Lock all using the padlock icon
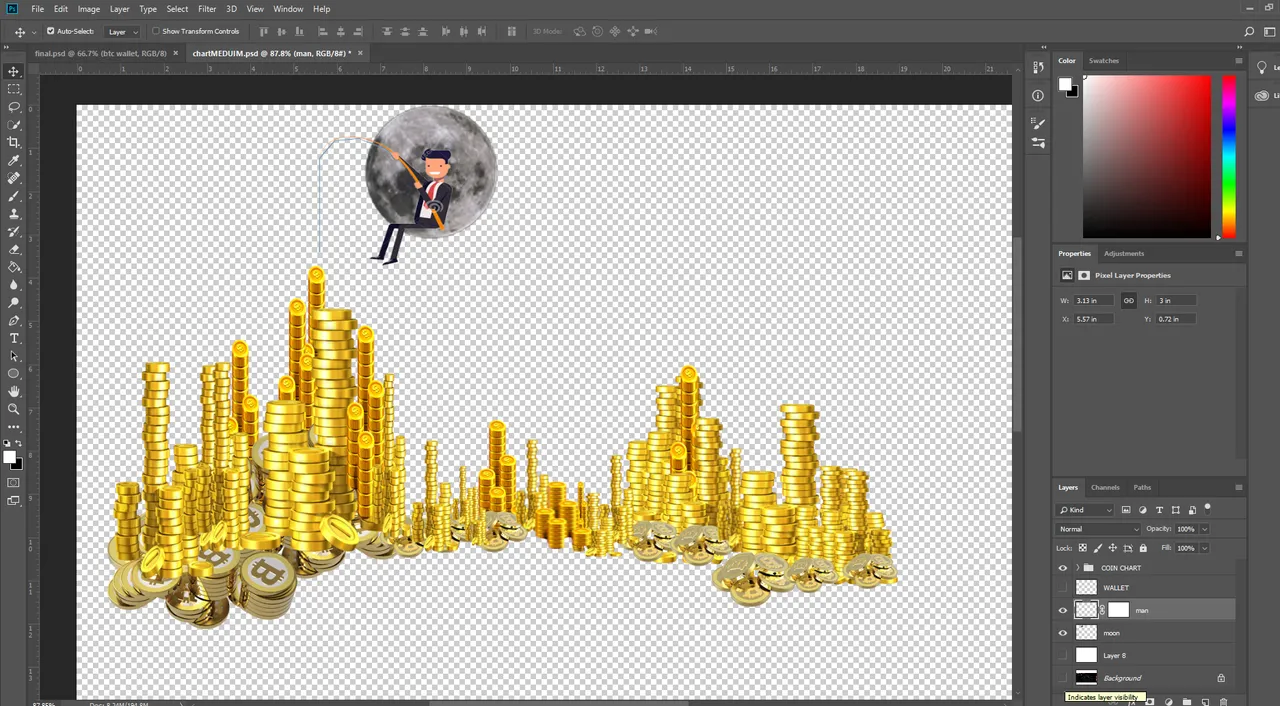Image resolution: width=1280 pixels, height=706 pixels. pyautogui.click(x=1143, y=548)
